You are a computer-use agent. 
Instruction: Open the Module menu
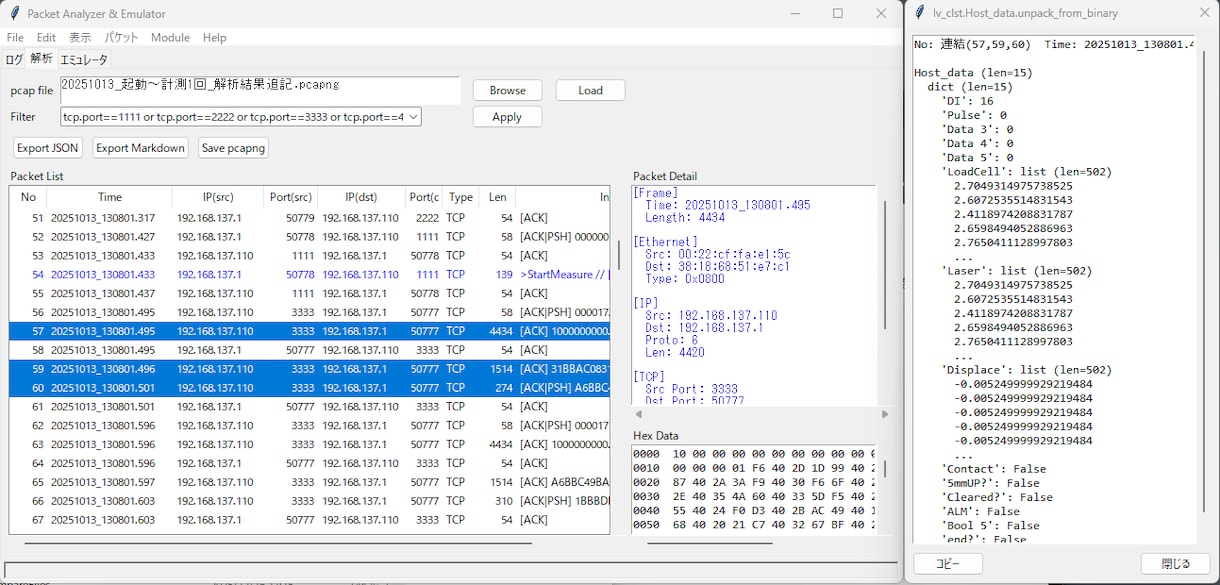[170, 37]
